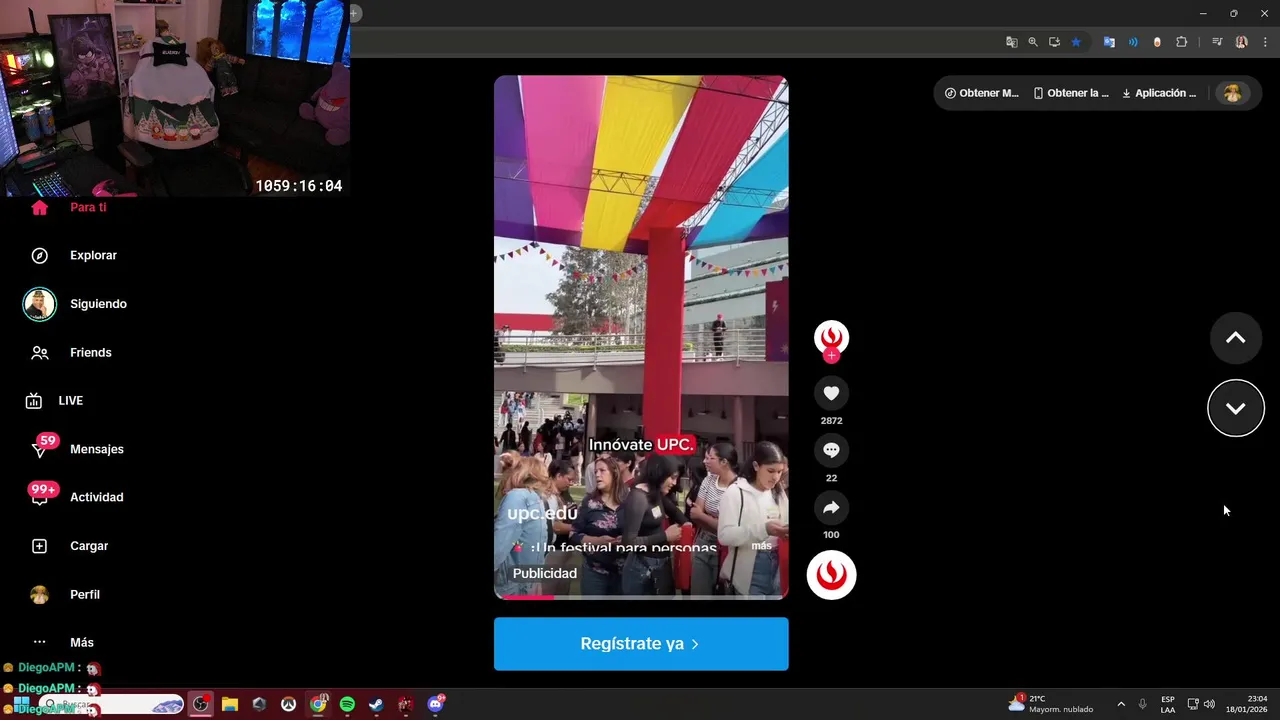Click the Chrome translate page icon
Viewport: 1280px width, 720px height.
click(1011, 42)
